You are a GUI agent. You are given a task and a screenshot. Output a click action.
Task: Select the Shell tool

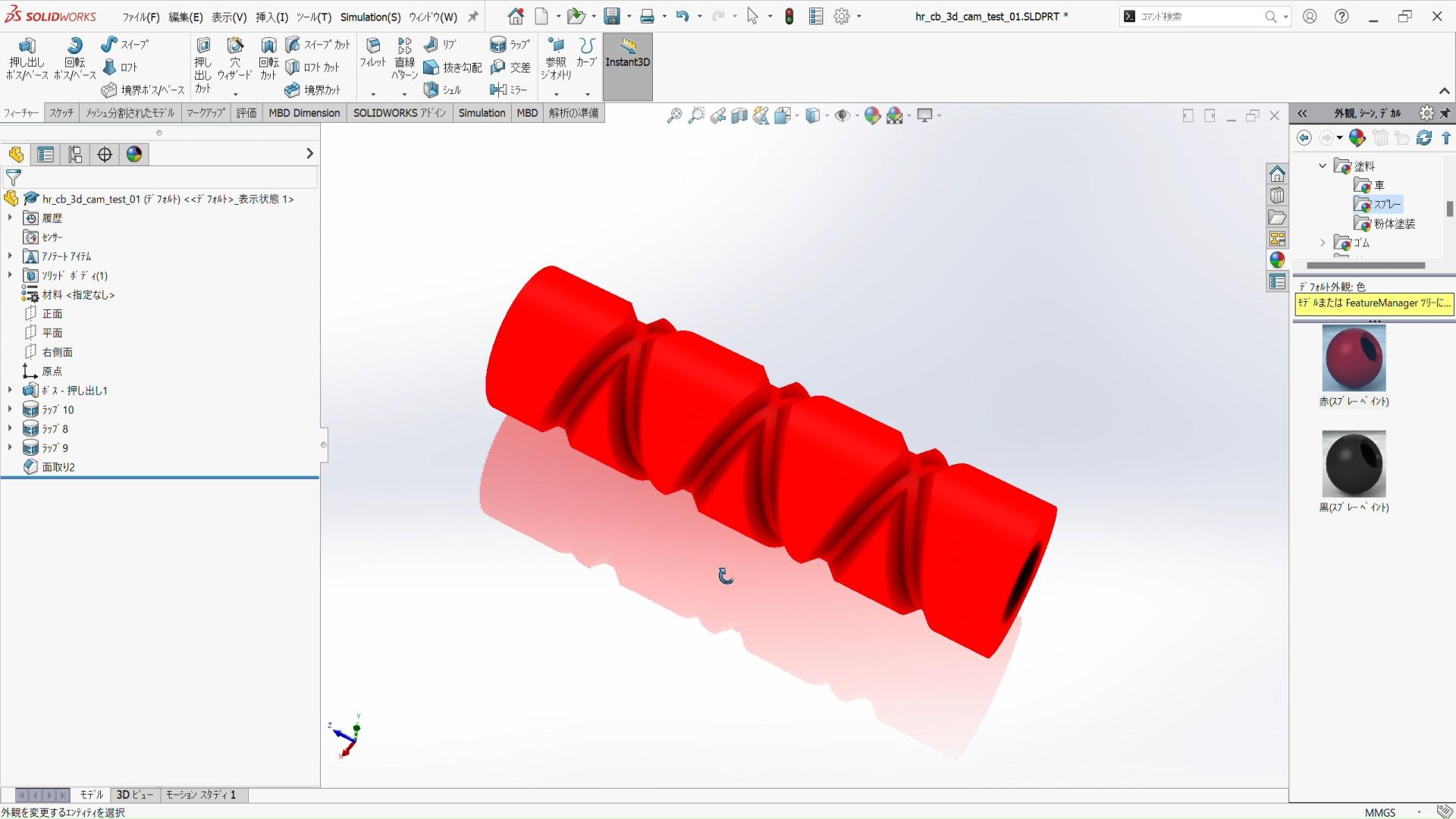coord(442,90)
